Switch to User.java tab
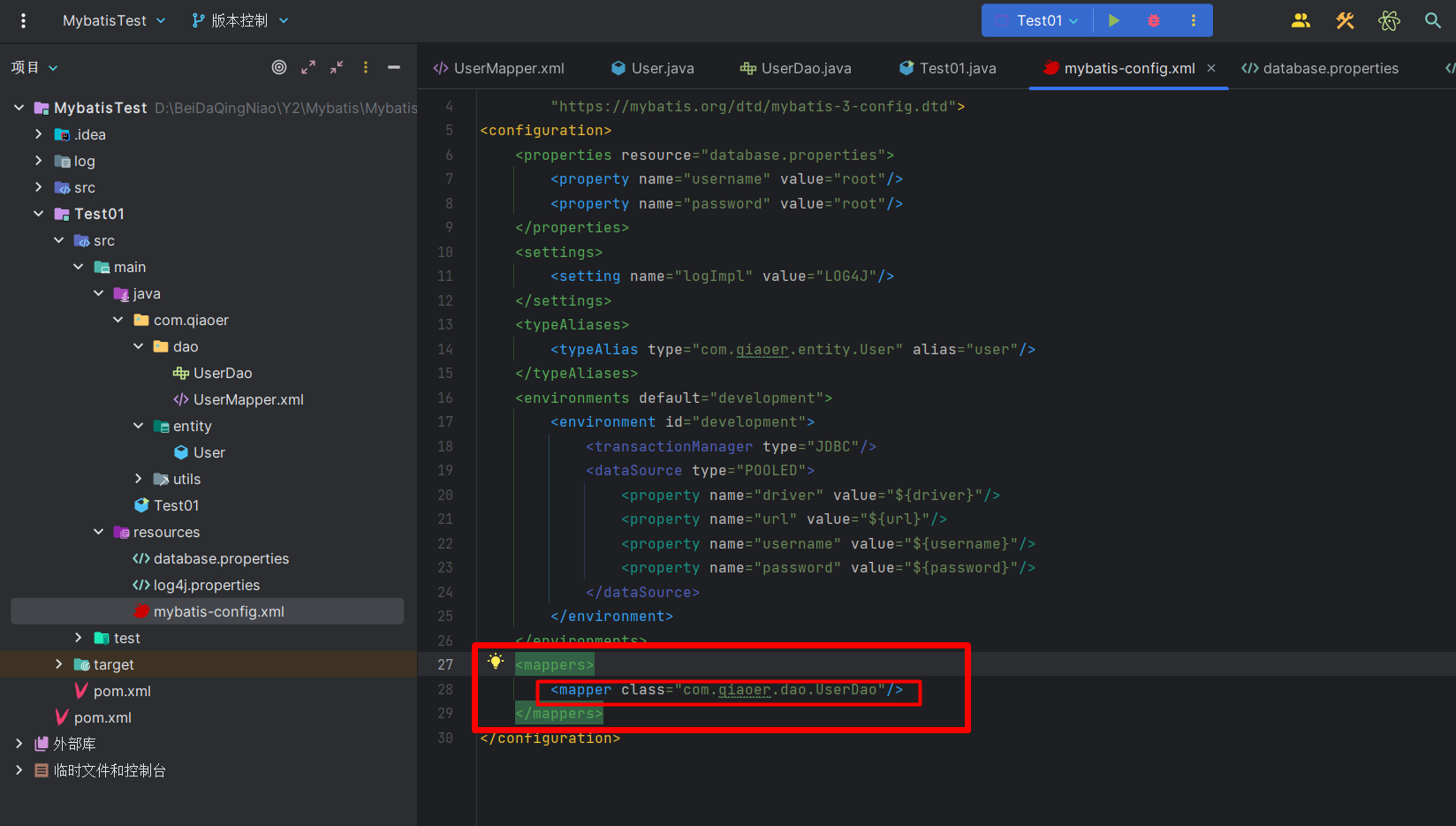The width and height of the screenshot is (1456, 826). pos(653,68)
